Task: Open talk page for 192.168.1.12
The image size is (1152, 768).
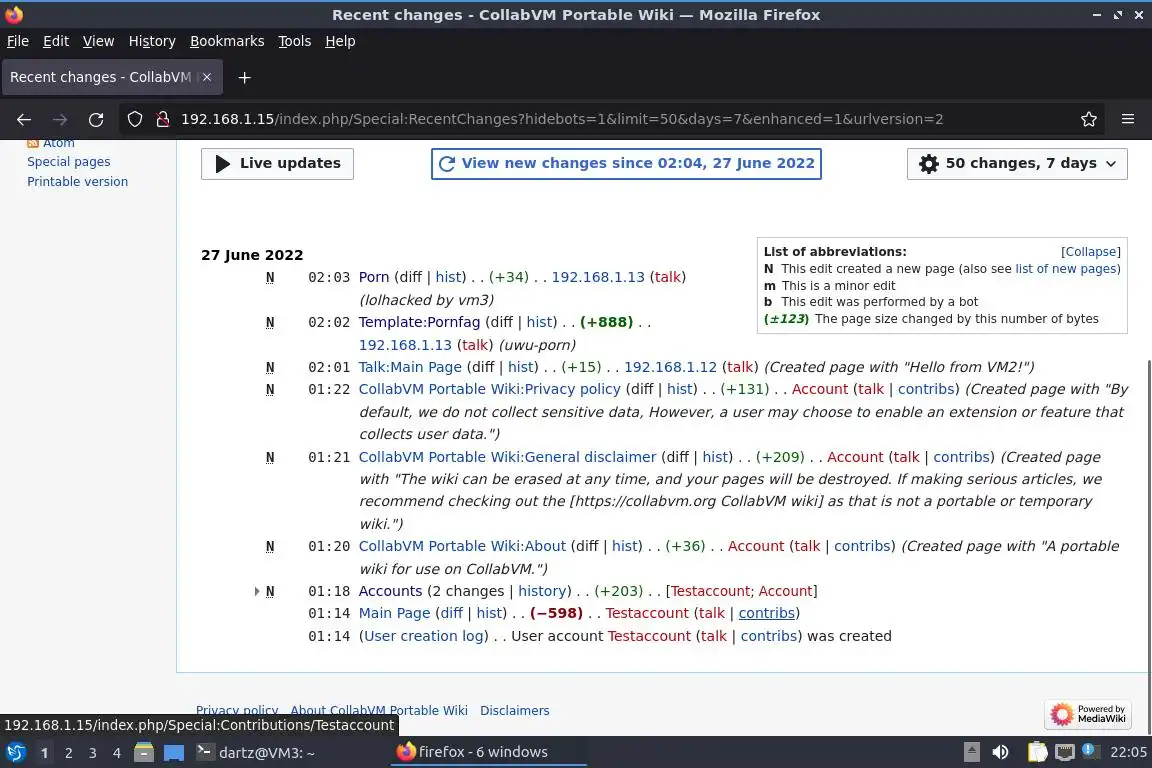Action: (x=740, y=367)
